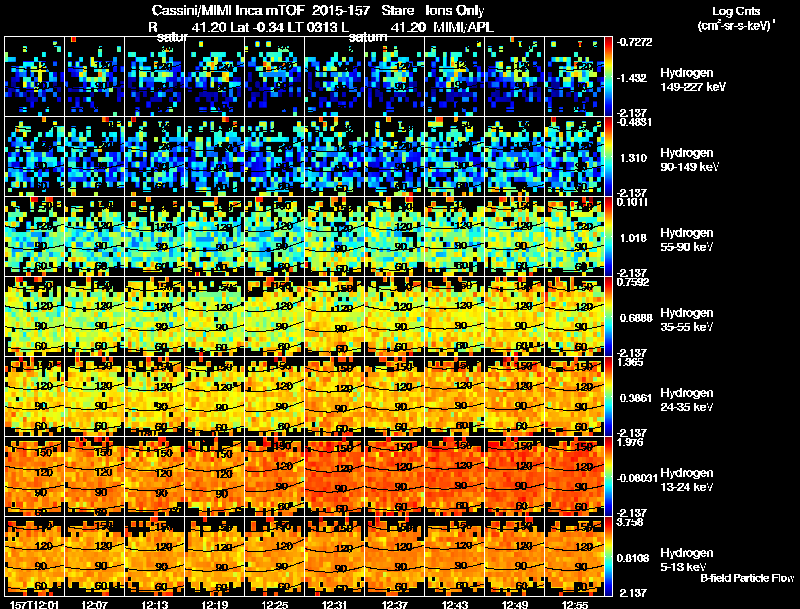
Task: Click the 'Ions Only' text in the title
Action: (x=455, y=10)
